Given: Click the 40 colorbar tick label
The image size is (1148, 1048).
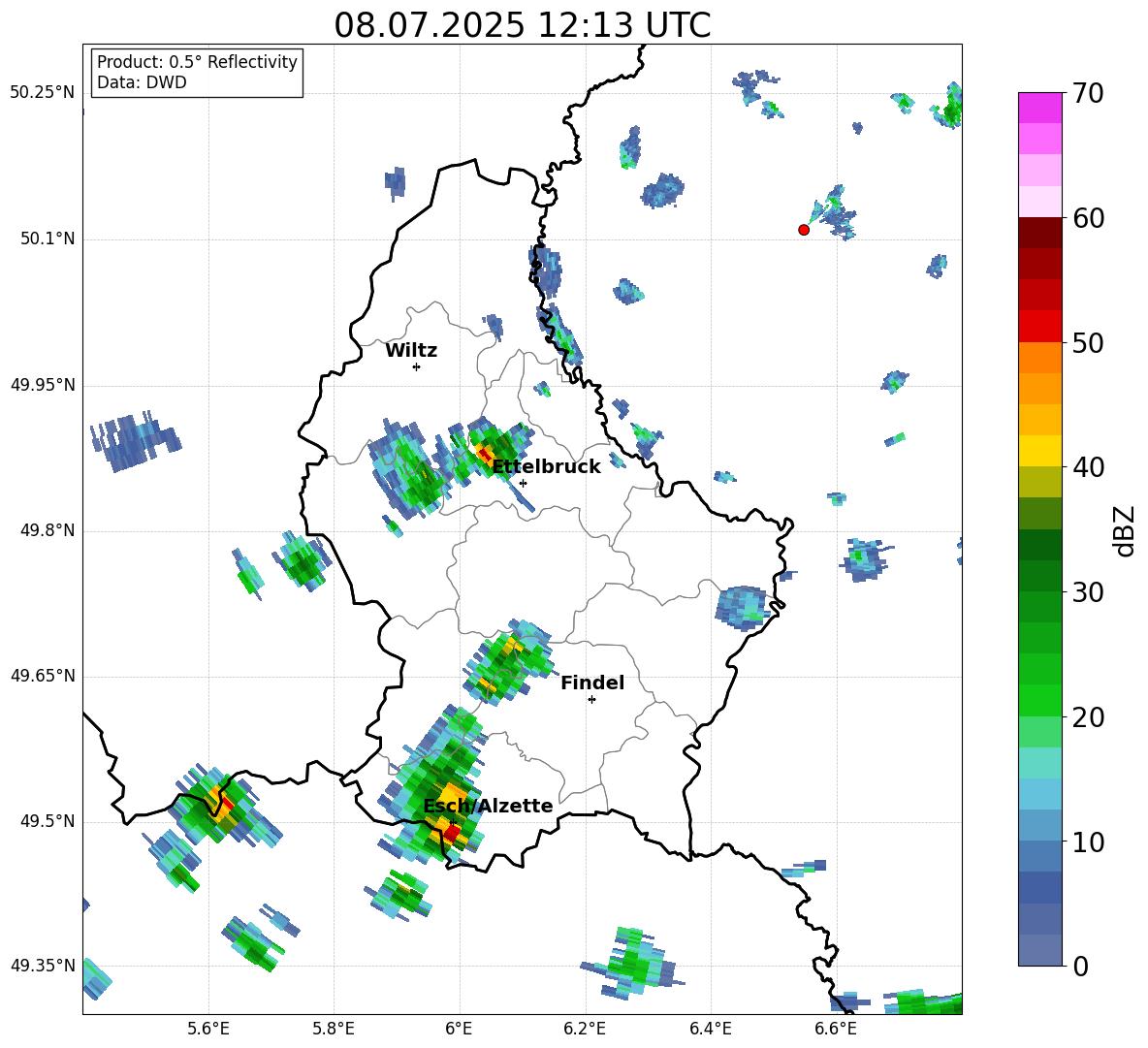Looking at the screenshot, I should click(x=1087, y=467).
